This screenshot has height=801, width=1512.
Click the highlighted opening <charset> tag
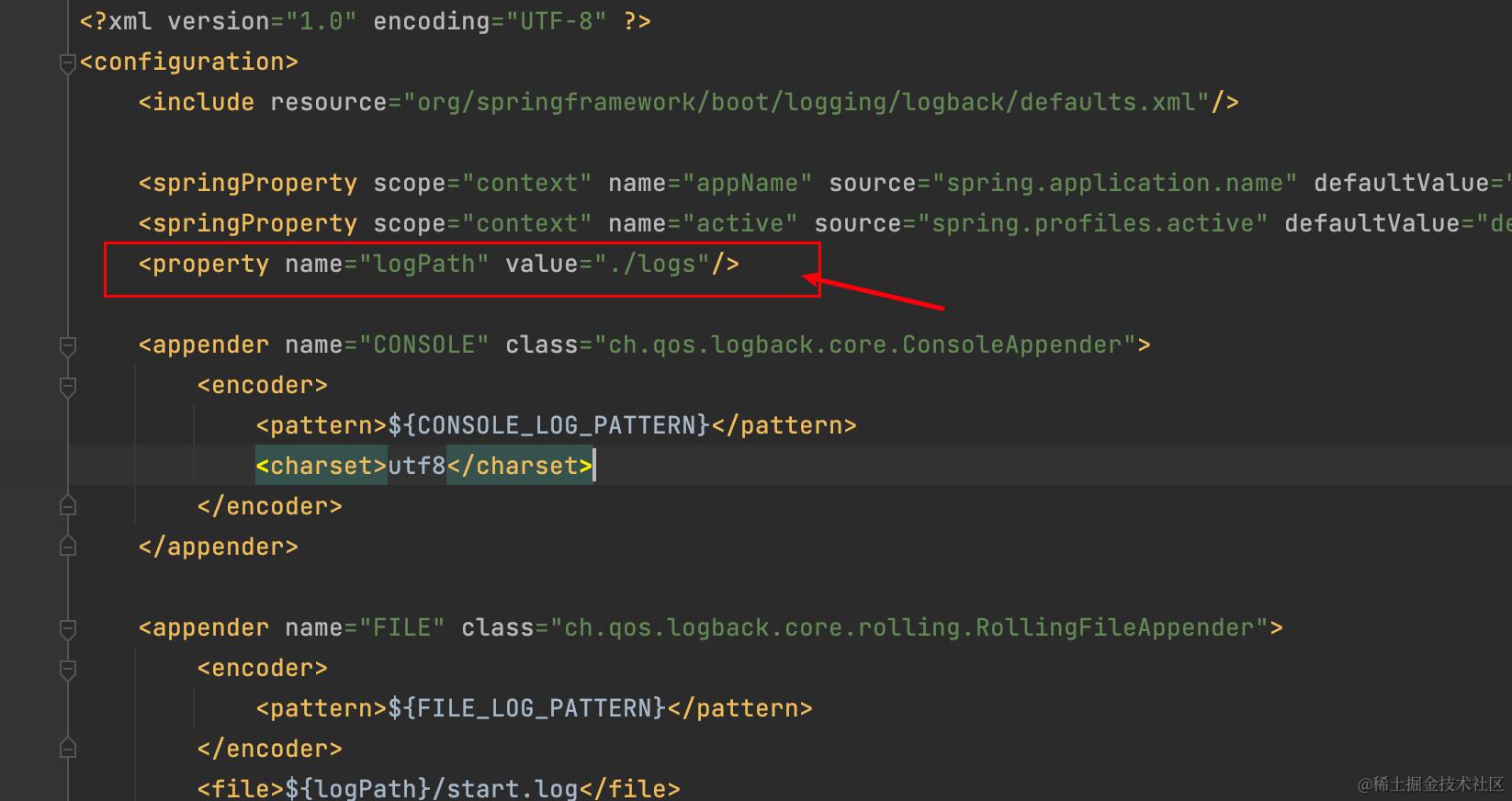pyautogui.click(x=321, y=466)
